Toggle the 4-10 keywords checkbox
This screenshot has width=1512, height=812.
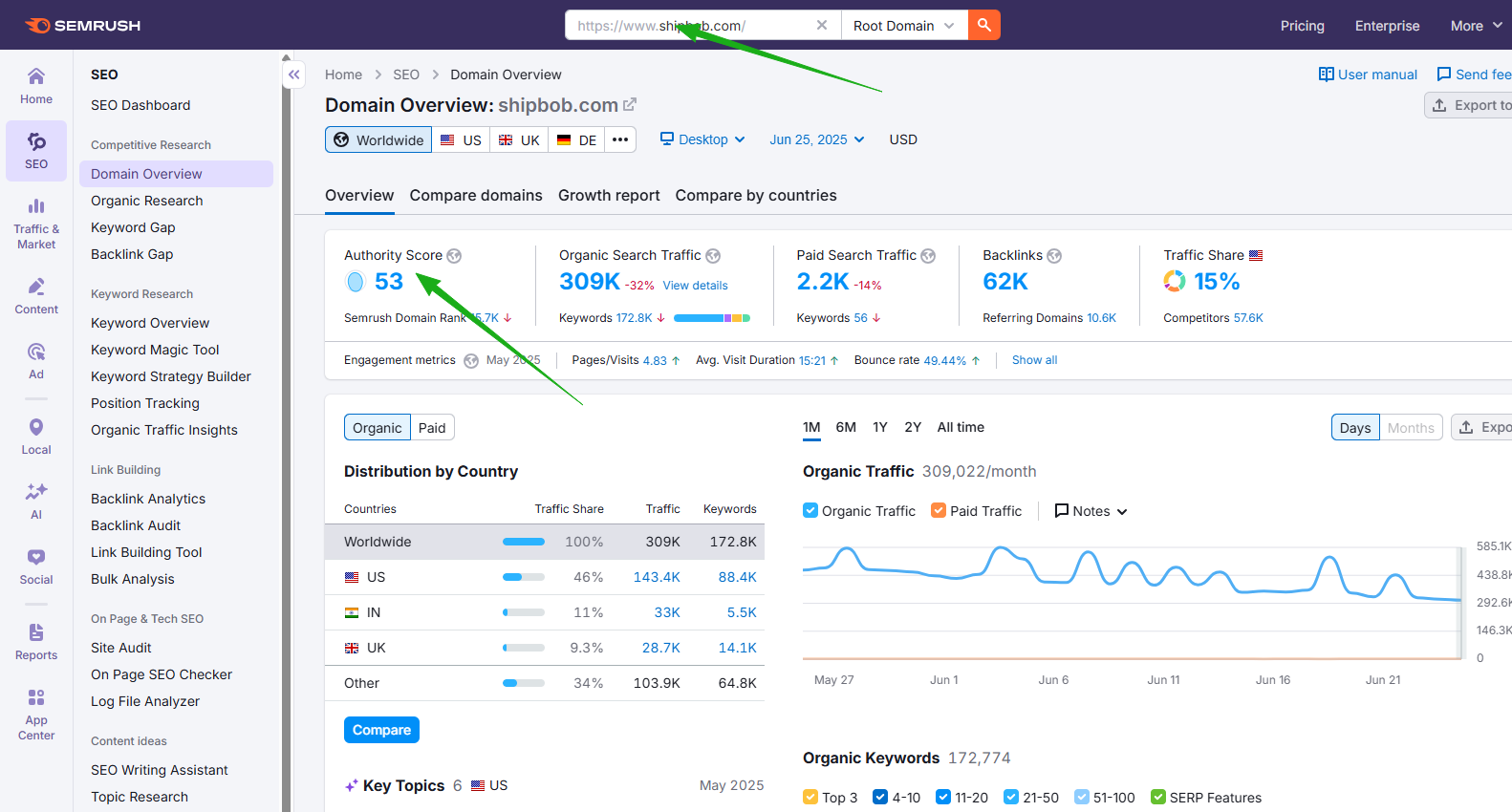(x=880, y=797)
